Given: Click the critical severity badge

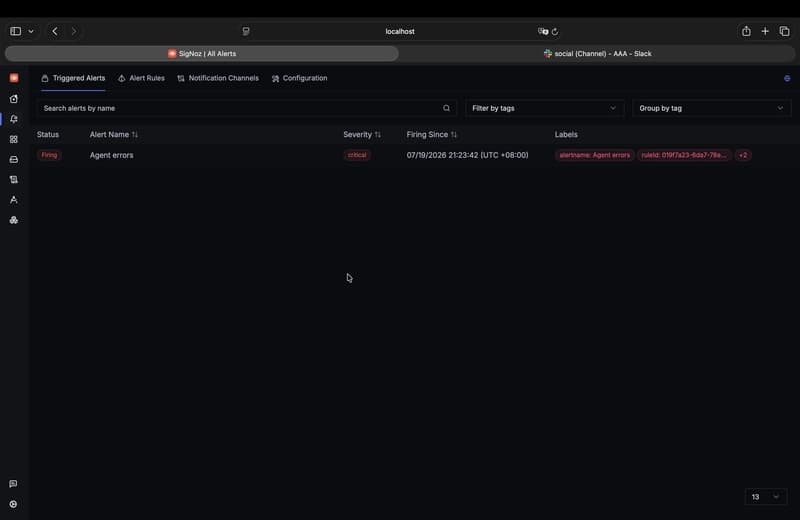Looking at the screenshot, I should coord(357,155).
